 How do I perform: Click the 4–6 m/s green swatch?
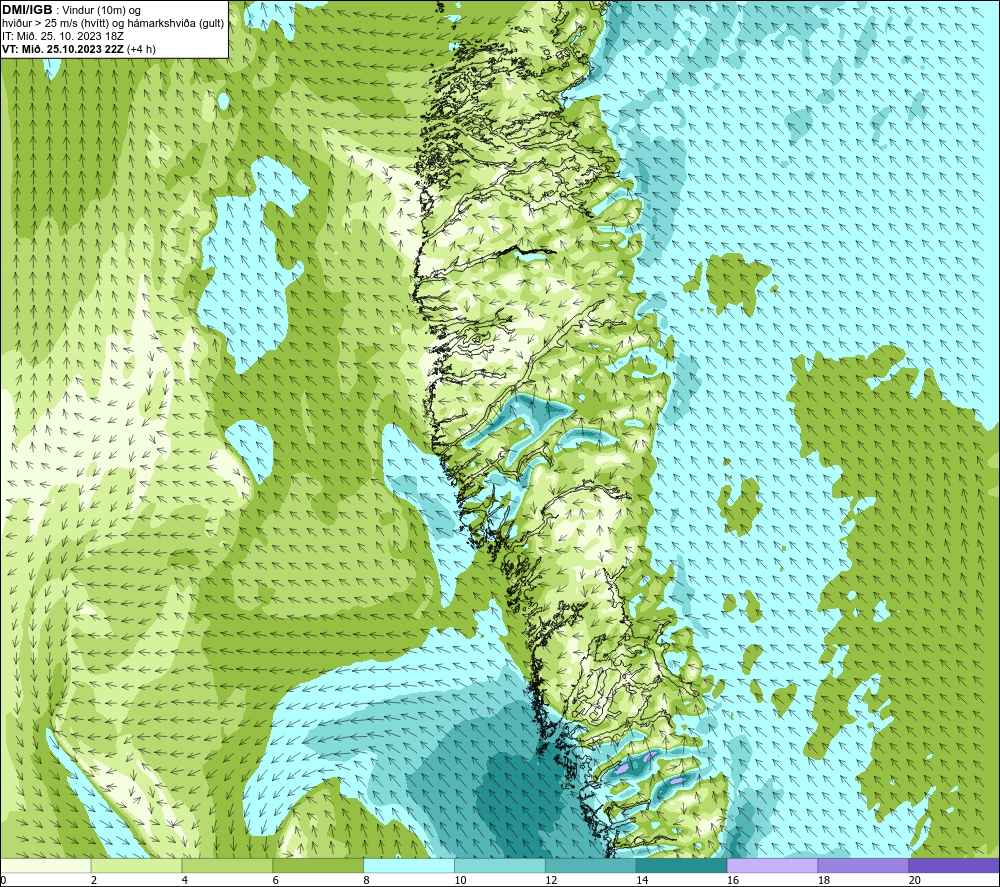point(227,865)
